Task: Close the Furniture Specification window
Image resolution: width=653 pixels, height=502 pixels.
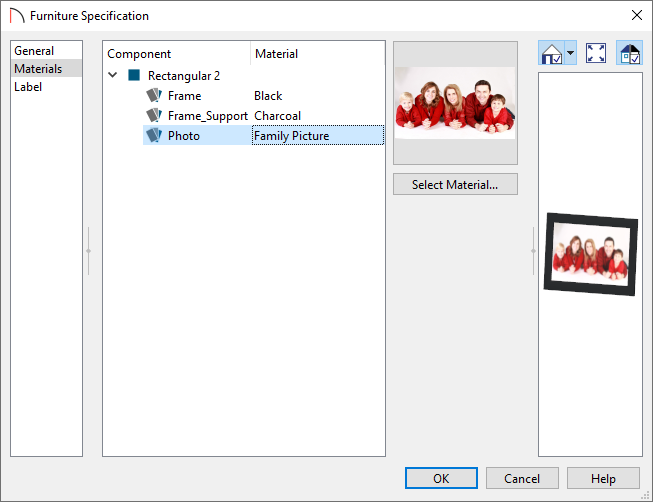Action: pyautogui.click(x=636, y=15)
